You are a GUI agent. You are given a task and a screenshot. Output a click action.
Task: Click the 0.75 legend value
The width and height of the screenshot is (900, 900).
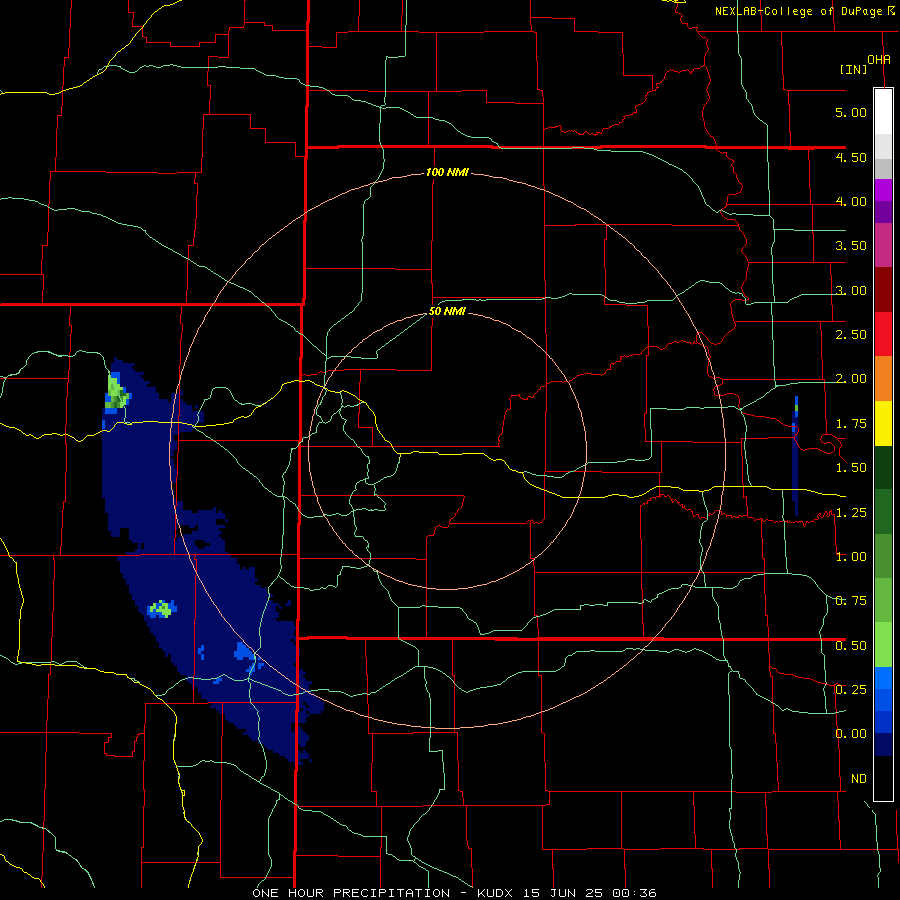tap(851, 601)
